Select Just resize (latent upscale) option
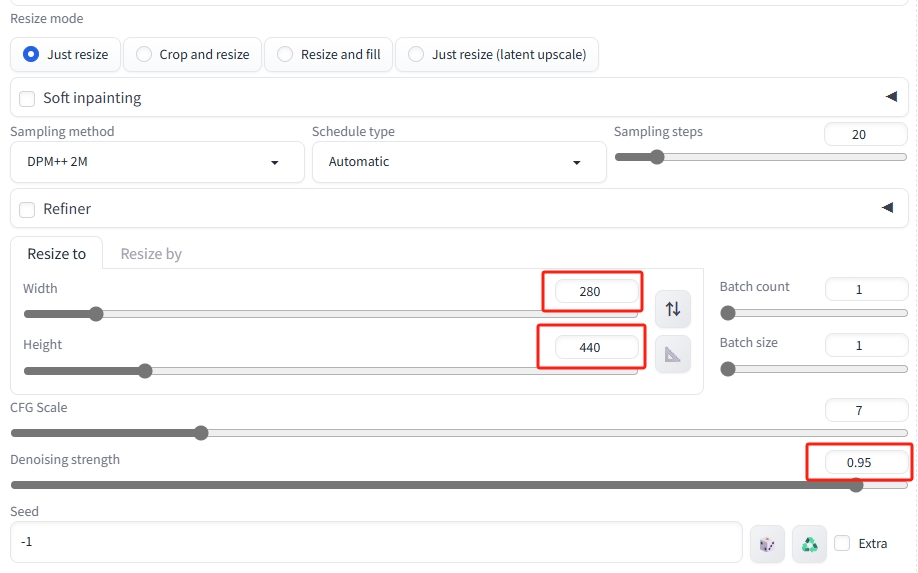Image resolution: width=918 pixels, height=573 pixels. (497, 54)
